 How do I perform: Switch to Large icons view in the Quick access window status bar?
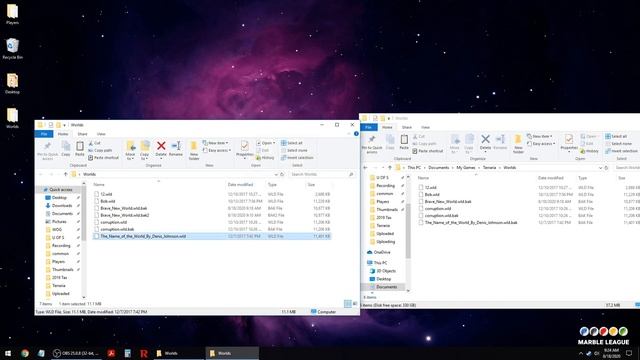[x=355, y=304]
